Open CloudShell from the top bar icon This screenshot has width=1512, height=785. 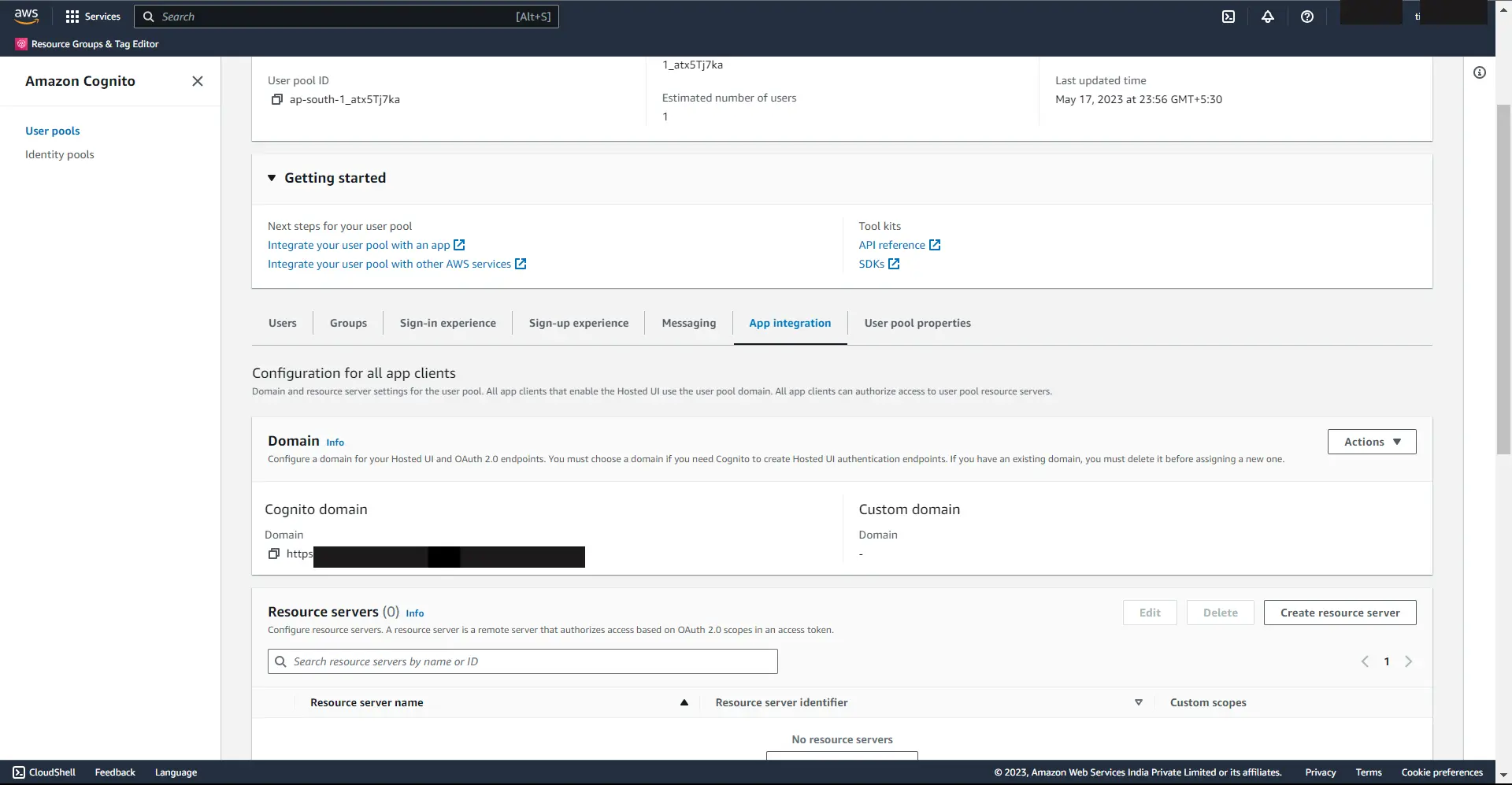1228,17
